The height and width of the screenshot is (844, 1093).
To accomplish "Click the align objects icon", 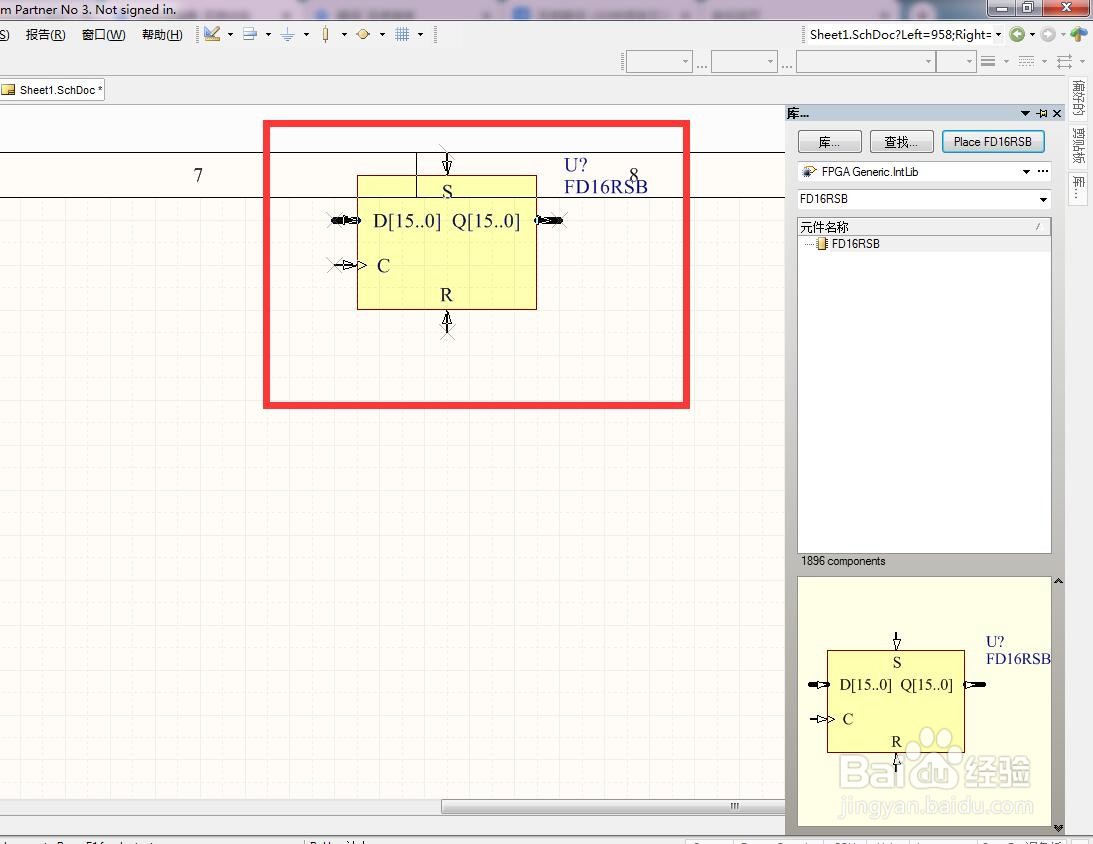I will coord(250,34).
